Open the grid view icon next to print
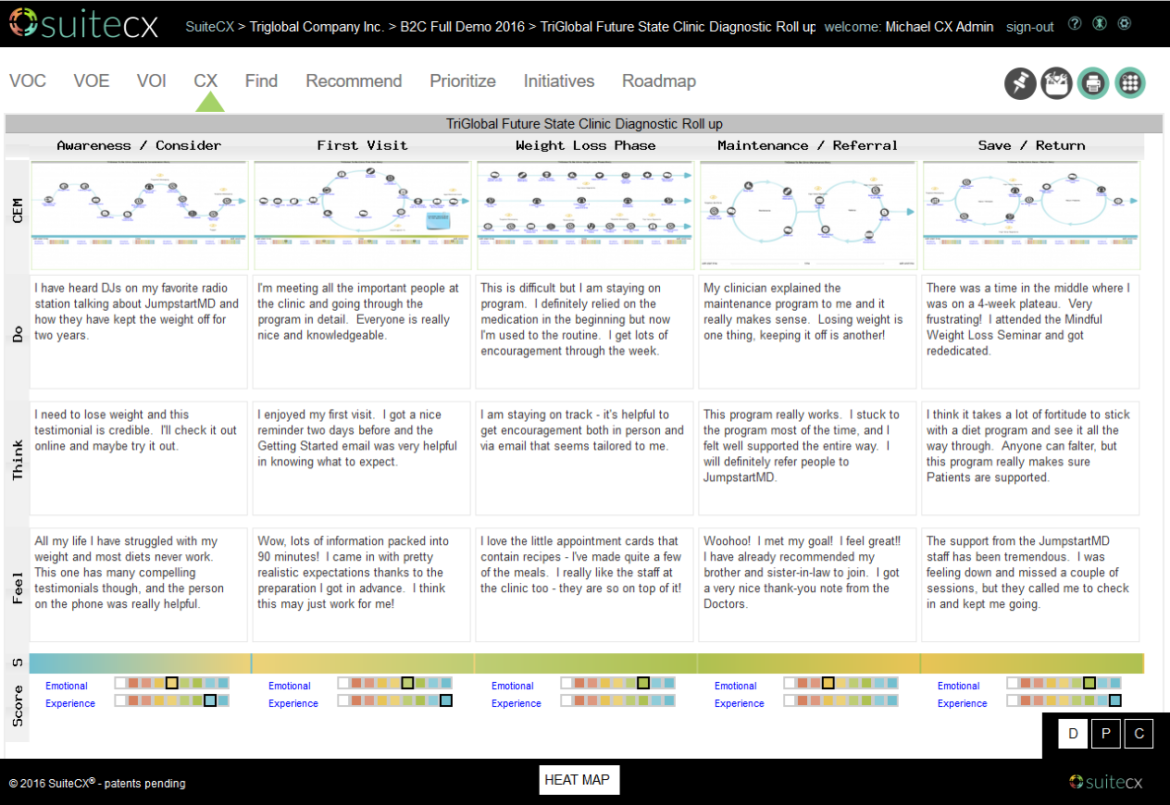The height and width of the screenshot is (805, 1170). point(1130,83)
